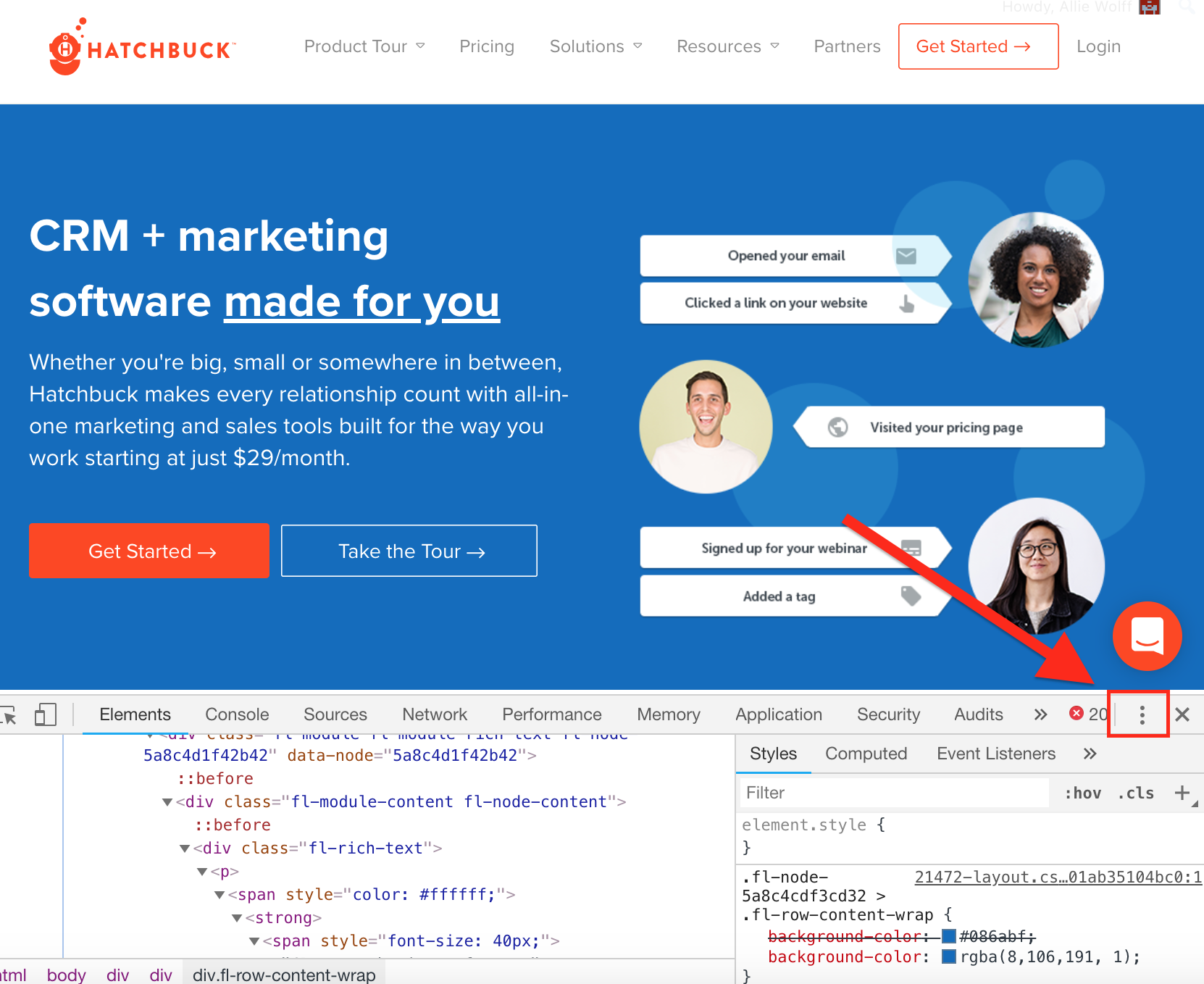The width and height of the screenshot is (1204, 984).
Task: Close the DevTools panel
Action: click(x=1182, y=714)
